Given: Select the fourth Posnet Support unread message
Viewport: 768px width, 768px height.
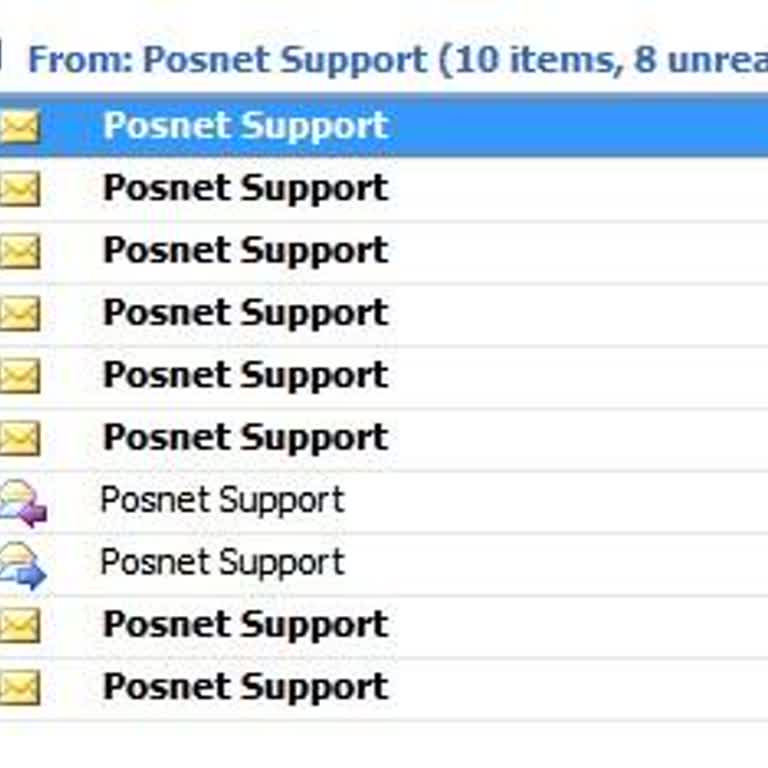Looking at the screenshot, I should pyautogui.click(x=245, y=313).
